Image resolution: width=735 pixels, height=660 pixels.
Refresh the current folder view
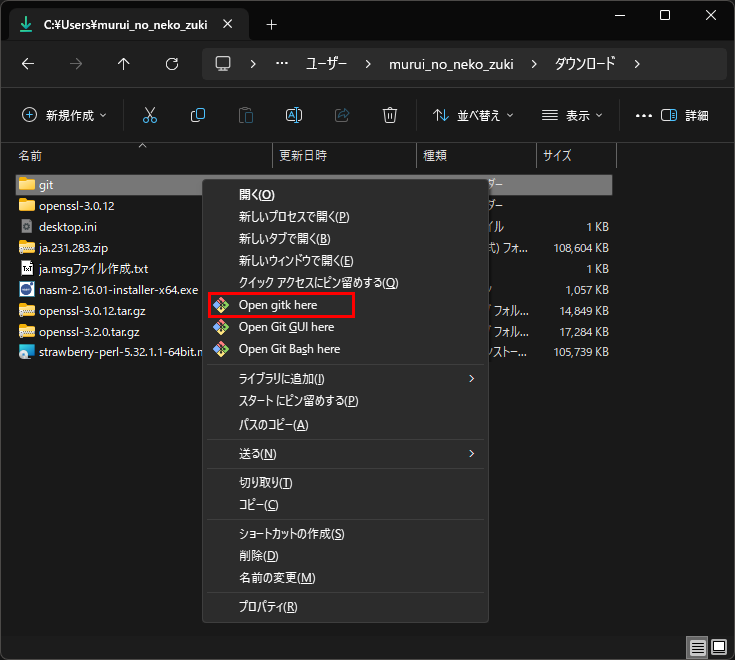(172, 64)
